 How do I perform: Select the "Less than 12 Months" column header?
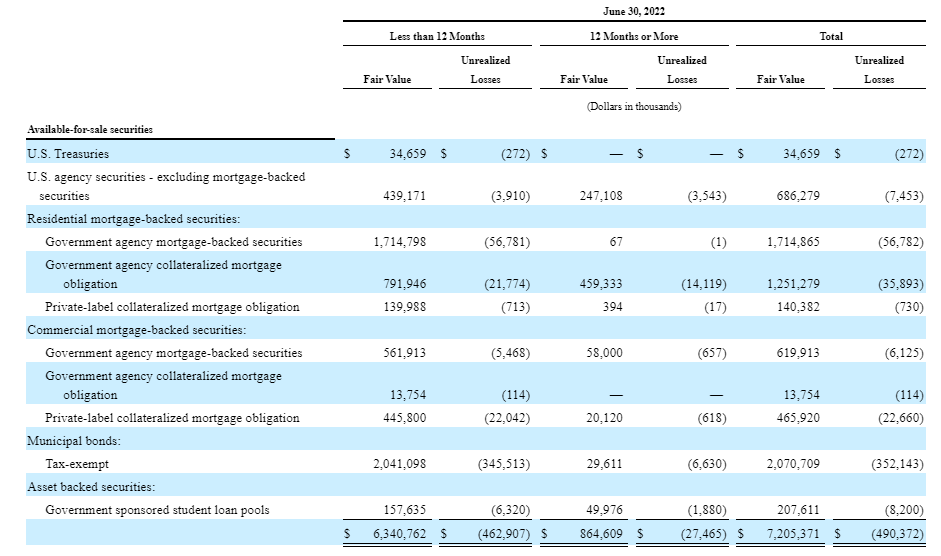coord(437,36)
